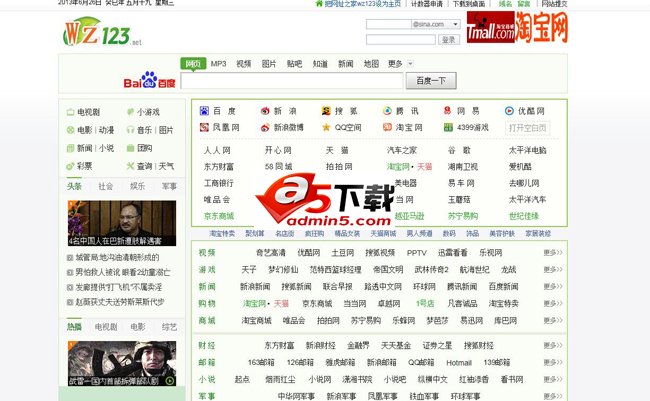The height and width of the screenshot is (401, 650).
Task: Click the mail username input field
Action: tap(388, 24)
